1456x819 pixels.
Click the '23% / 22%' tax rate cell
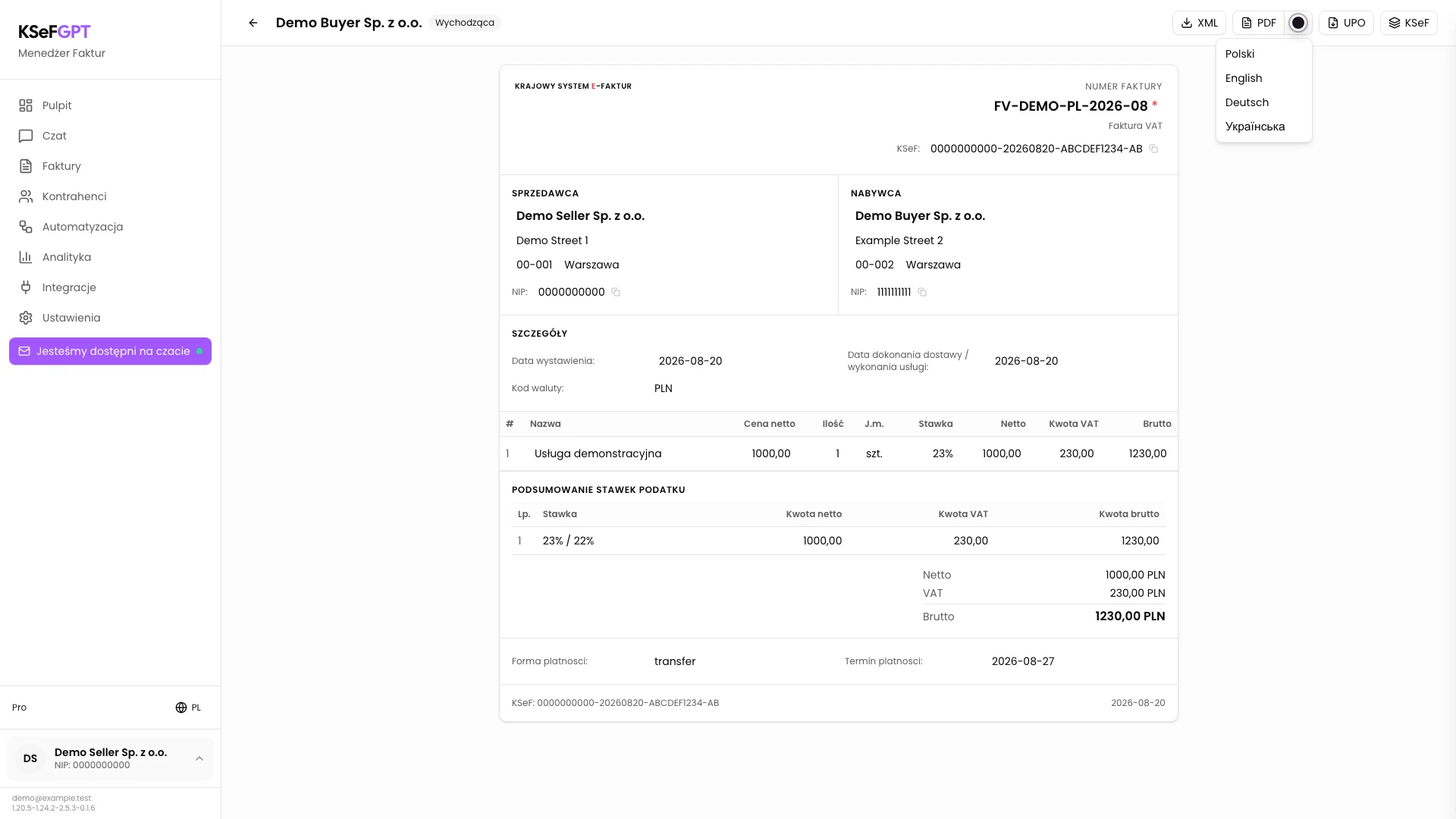(x=568, y=541)
